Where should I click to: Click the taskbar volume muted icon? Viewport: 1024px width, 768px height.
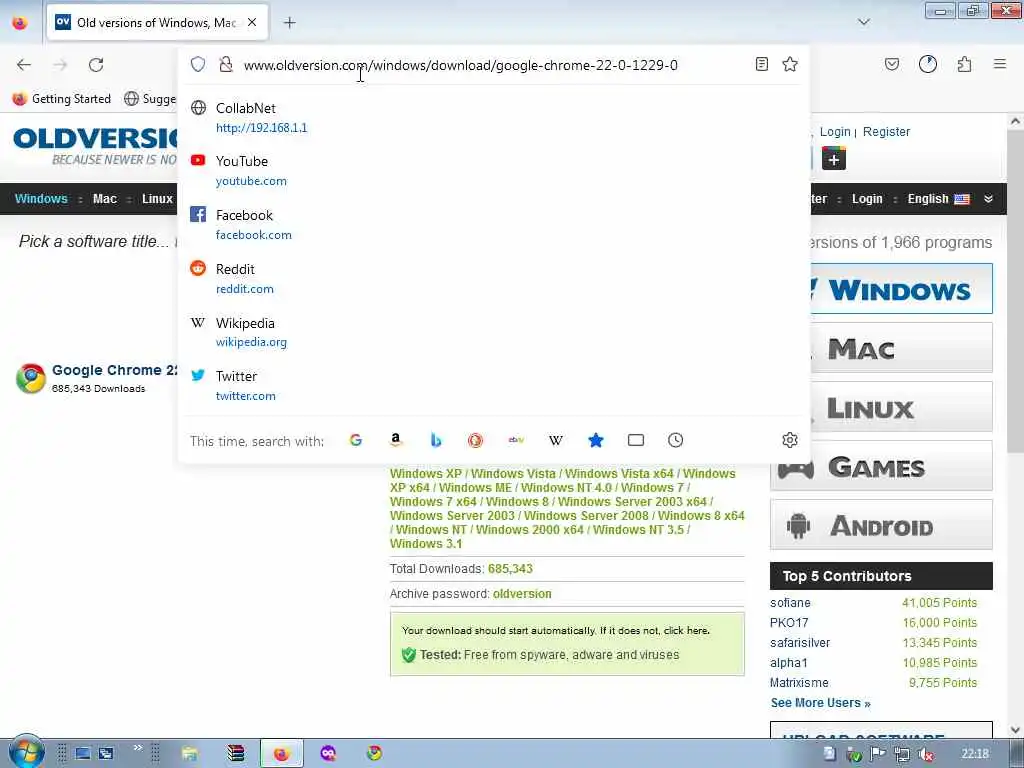click(925, 754)
